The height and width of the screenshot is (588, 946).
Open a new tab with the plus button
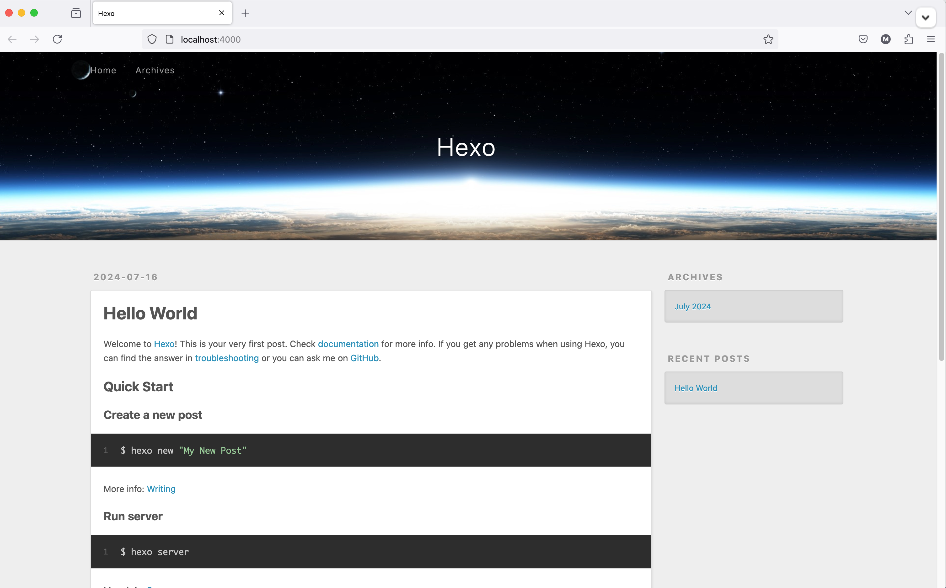point(245,13)
